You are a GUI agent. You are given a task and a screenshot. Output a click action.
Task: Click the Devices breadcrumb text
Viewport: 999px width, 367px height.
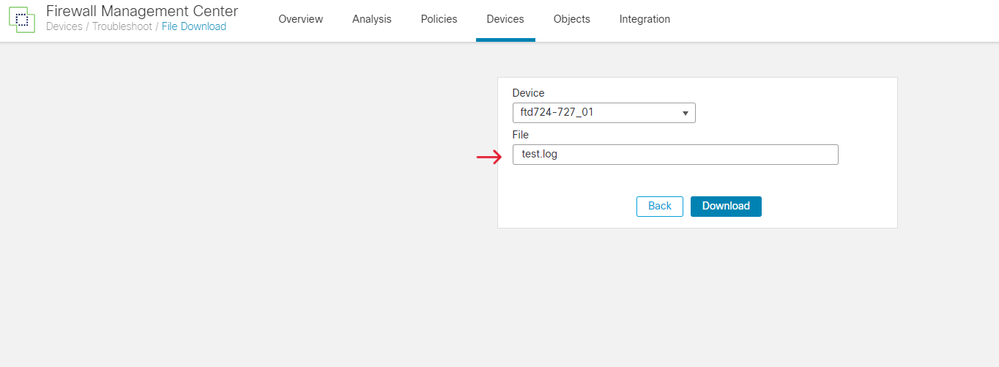point(64,27)
